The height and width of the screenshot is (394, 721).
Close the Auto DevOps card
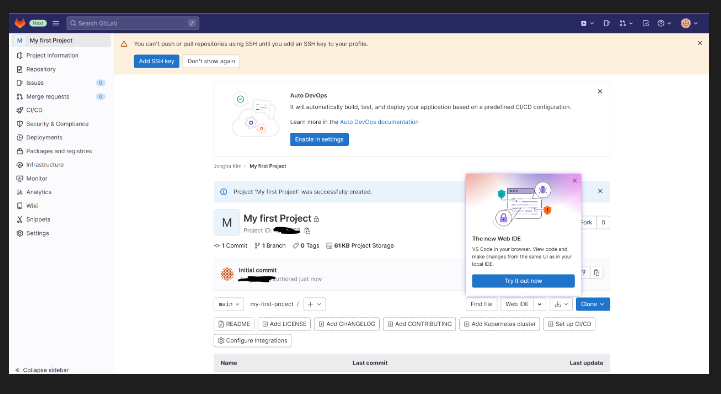pos(600,91)
